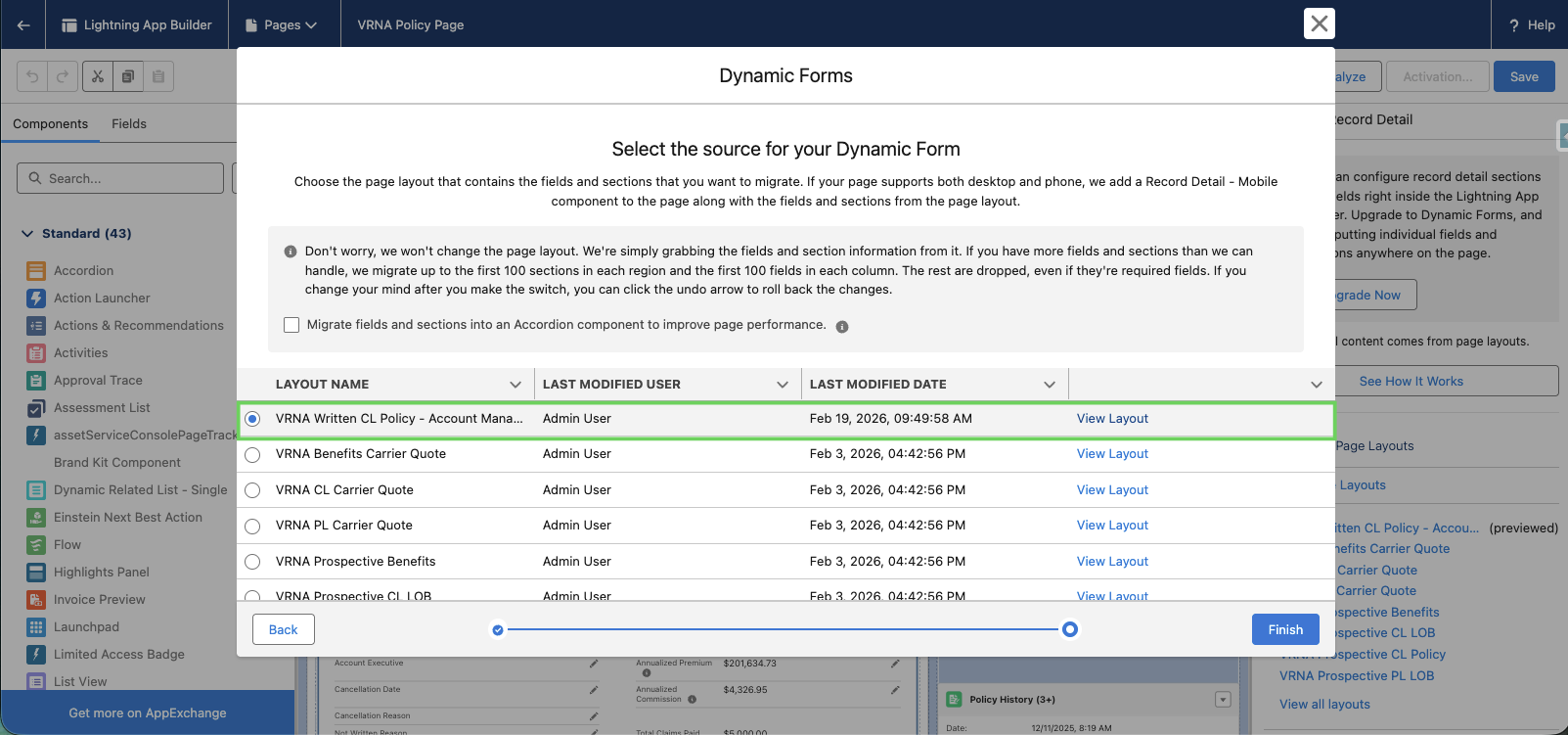
Task: Edit Account Executive field pencil icon
Action: [x=594, y=664]
